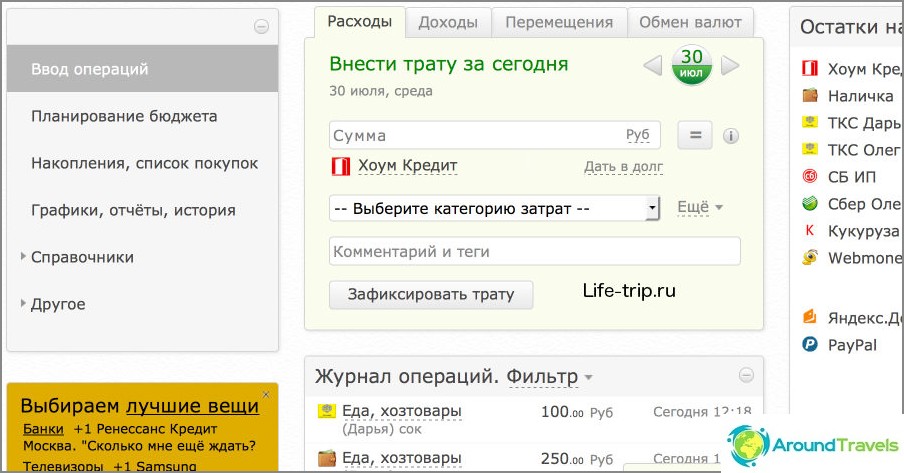The image size is (904, 473).
Task: Open the expense category dropdown
Action: (x=494, y=208)
